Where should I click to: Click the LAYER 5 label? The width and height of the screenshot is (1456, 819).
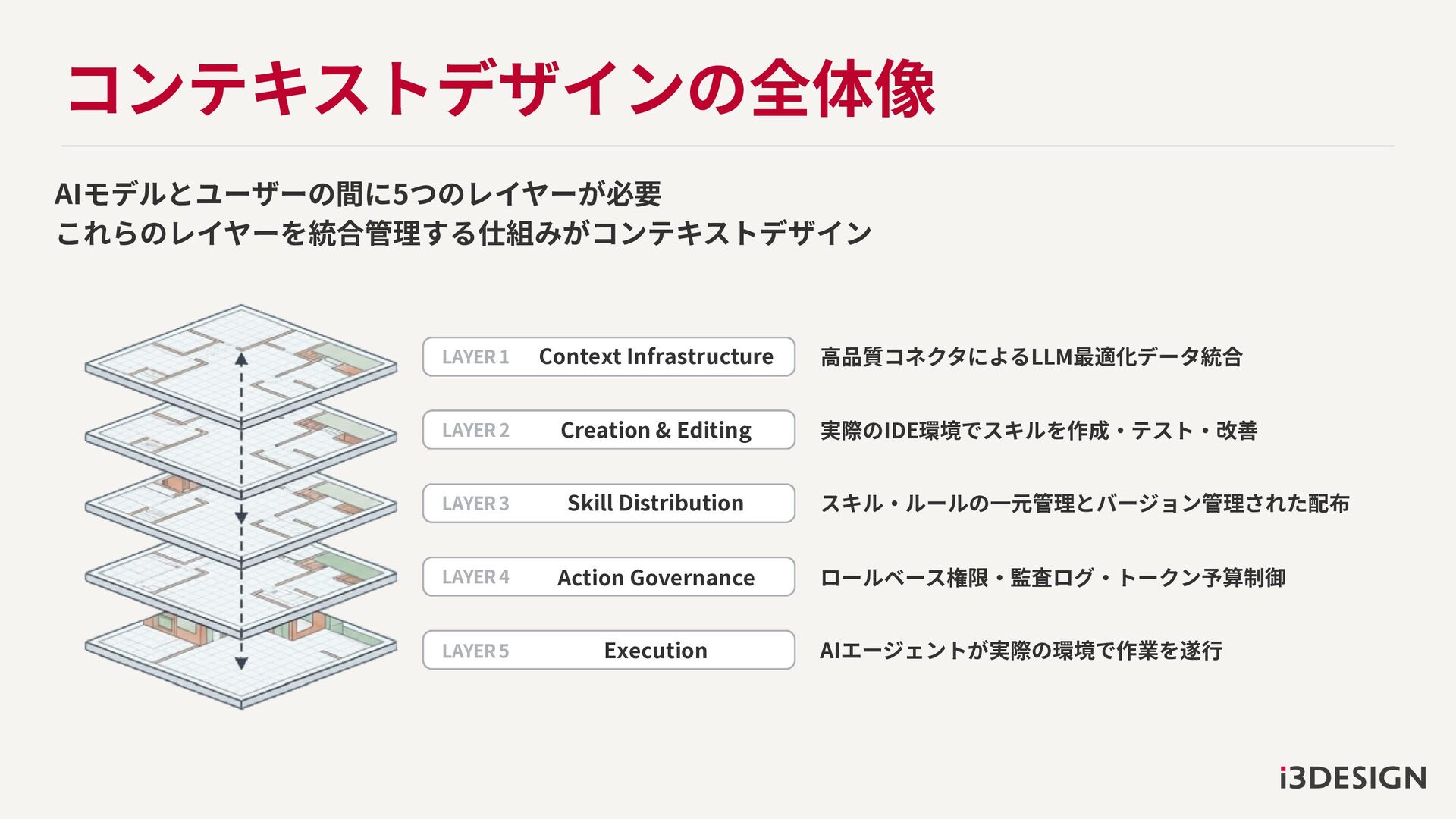coord(475,651)
